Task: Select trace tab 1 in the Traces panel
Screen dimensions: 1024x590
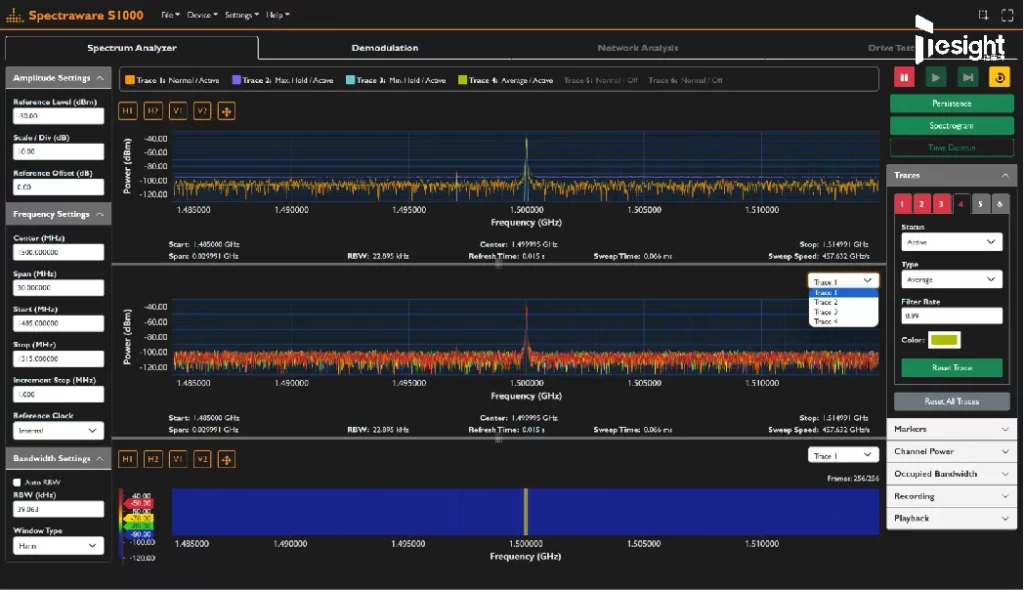Action: click(x=903, y=205)
